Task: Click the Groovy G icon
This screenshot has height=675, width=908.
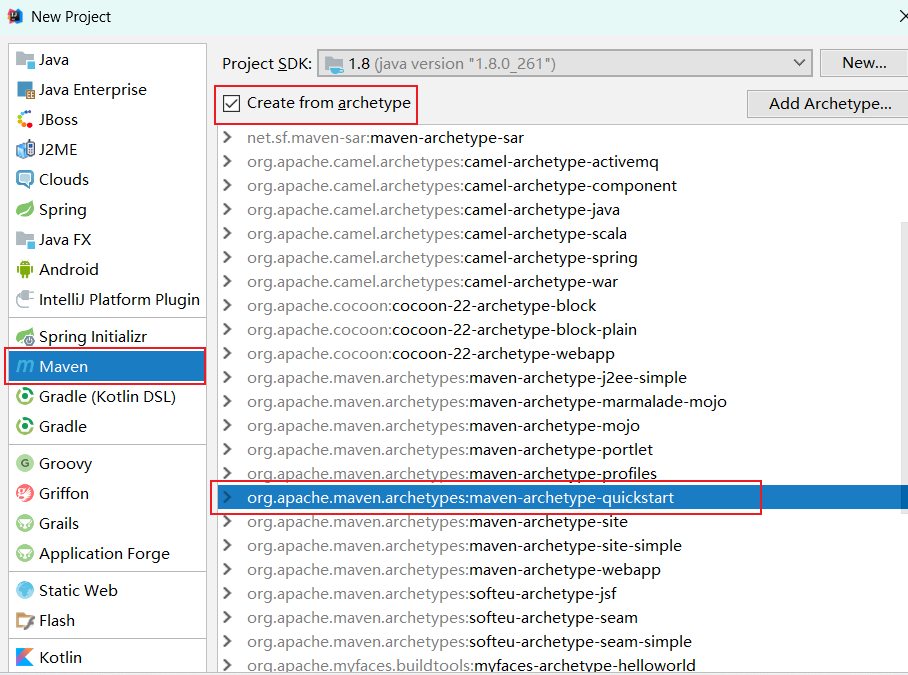Action: [x=25, y=463]
